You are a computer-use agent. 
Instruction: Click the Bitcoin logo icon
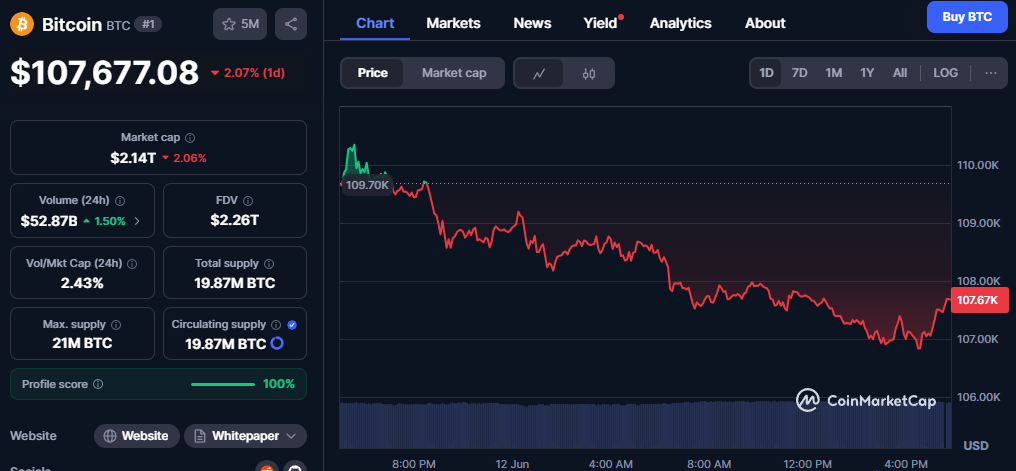[22, 25]
